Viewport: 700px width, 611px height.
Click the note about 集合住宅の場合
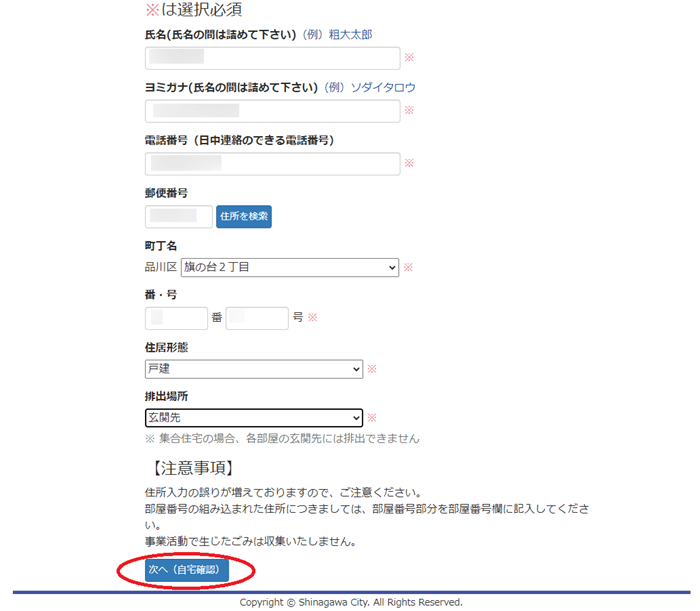(282, 439)
